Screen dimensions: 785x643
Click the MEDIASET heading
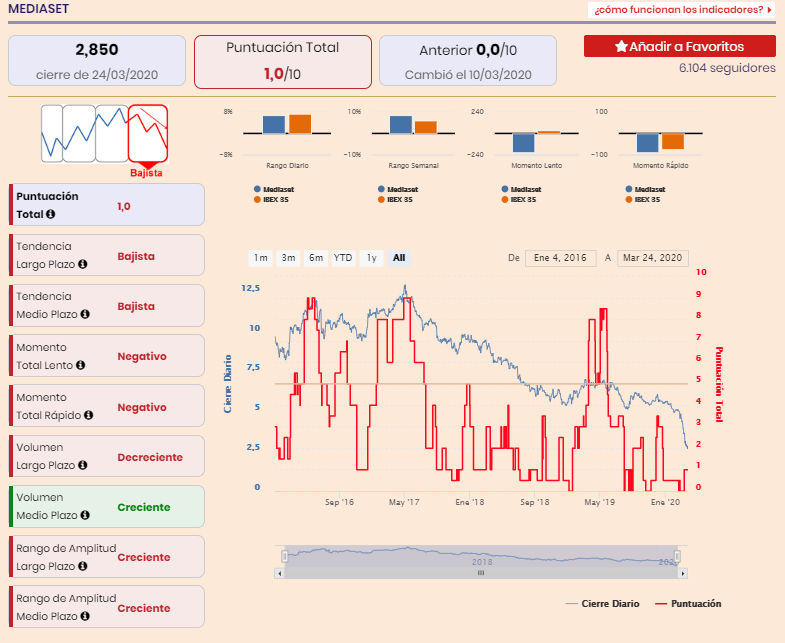[39, 9]
